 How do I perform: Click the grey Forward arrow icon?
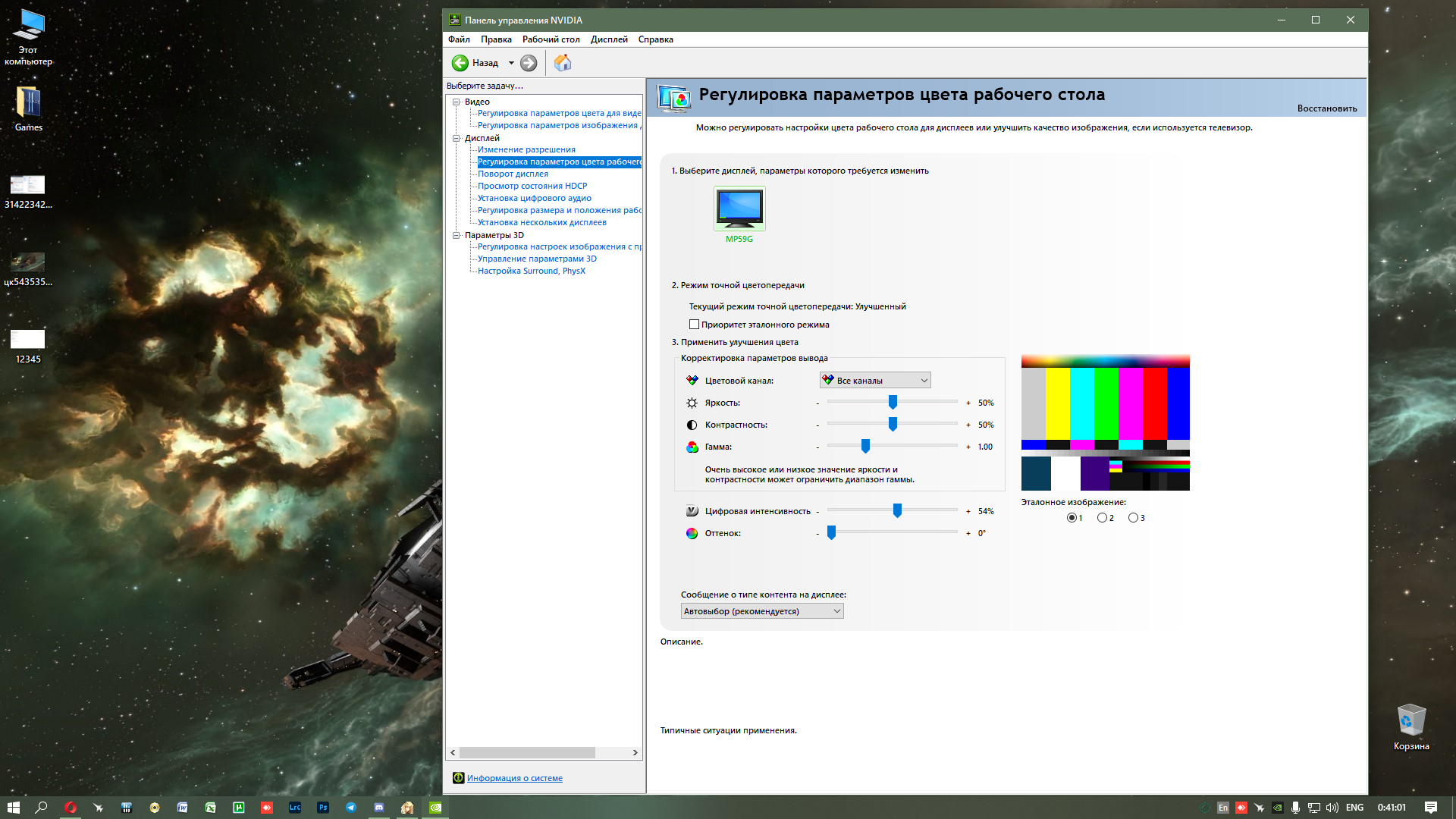coord(529,63)
